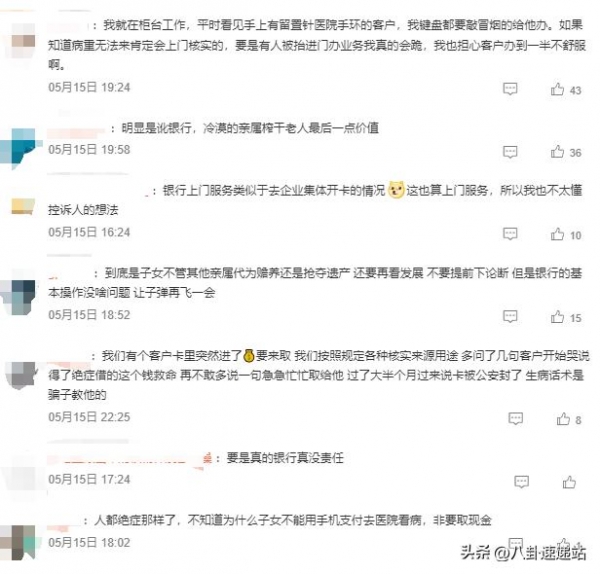Open avatar of the first commenter

[23, 41]
